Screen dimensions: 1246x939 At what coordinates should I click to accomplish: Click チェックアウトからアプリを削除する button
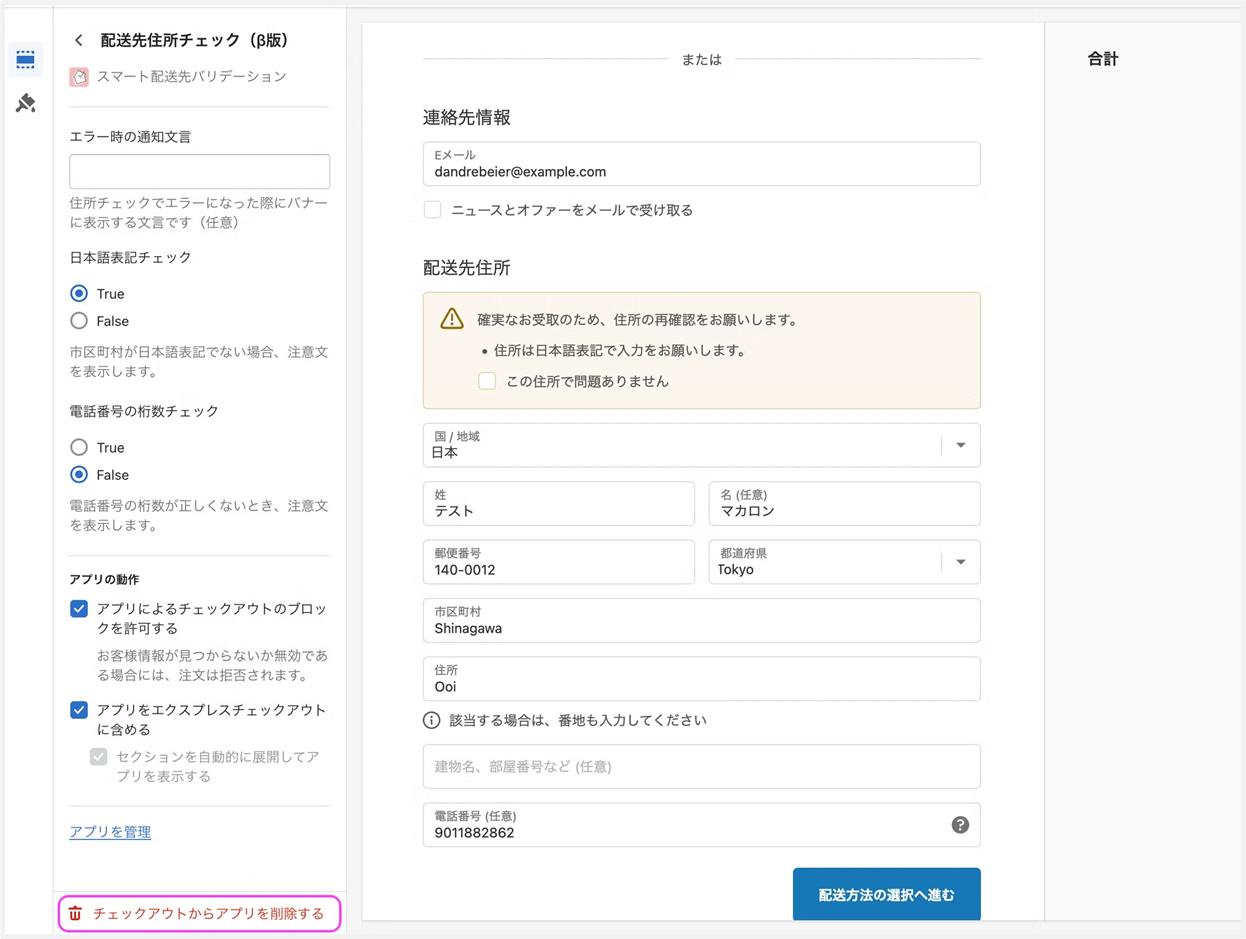coord(208,914)
